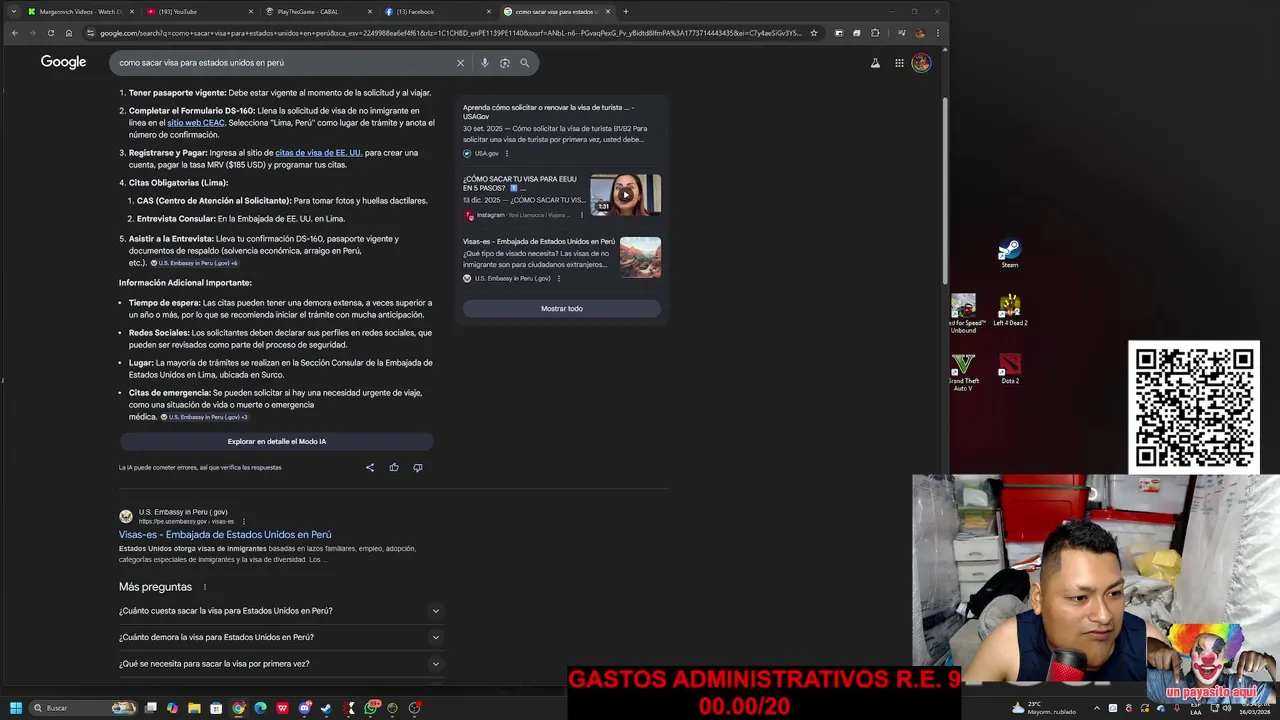Open the U.S. Embassy in Peru +3 citation chip

click(204, 417)
